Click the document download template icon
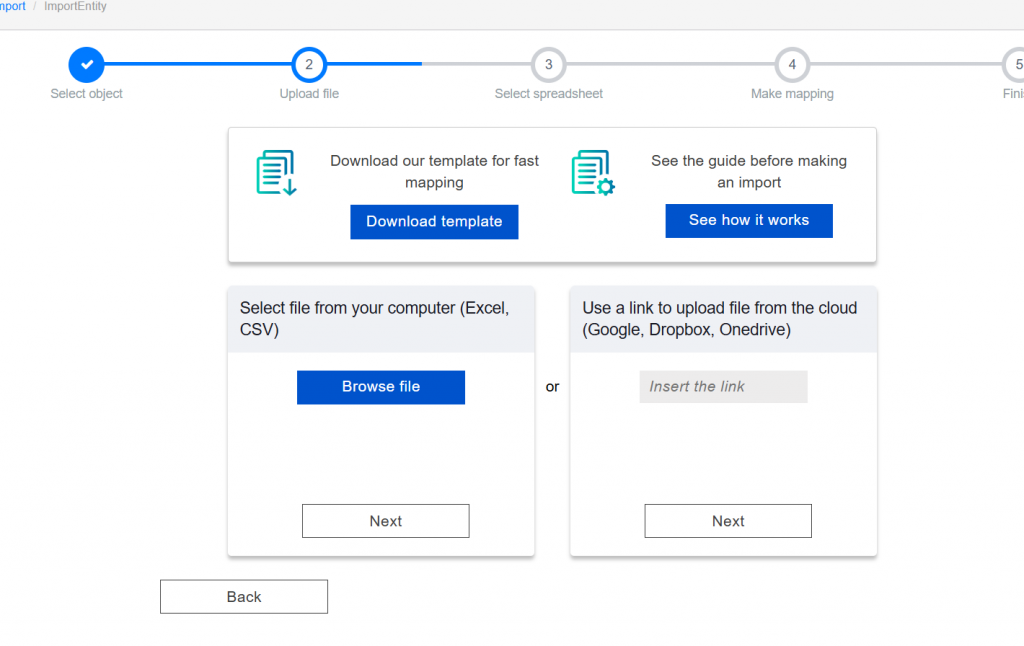This screenshot has width=1024, height=646. [x=276, y=172]
